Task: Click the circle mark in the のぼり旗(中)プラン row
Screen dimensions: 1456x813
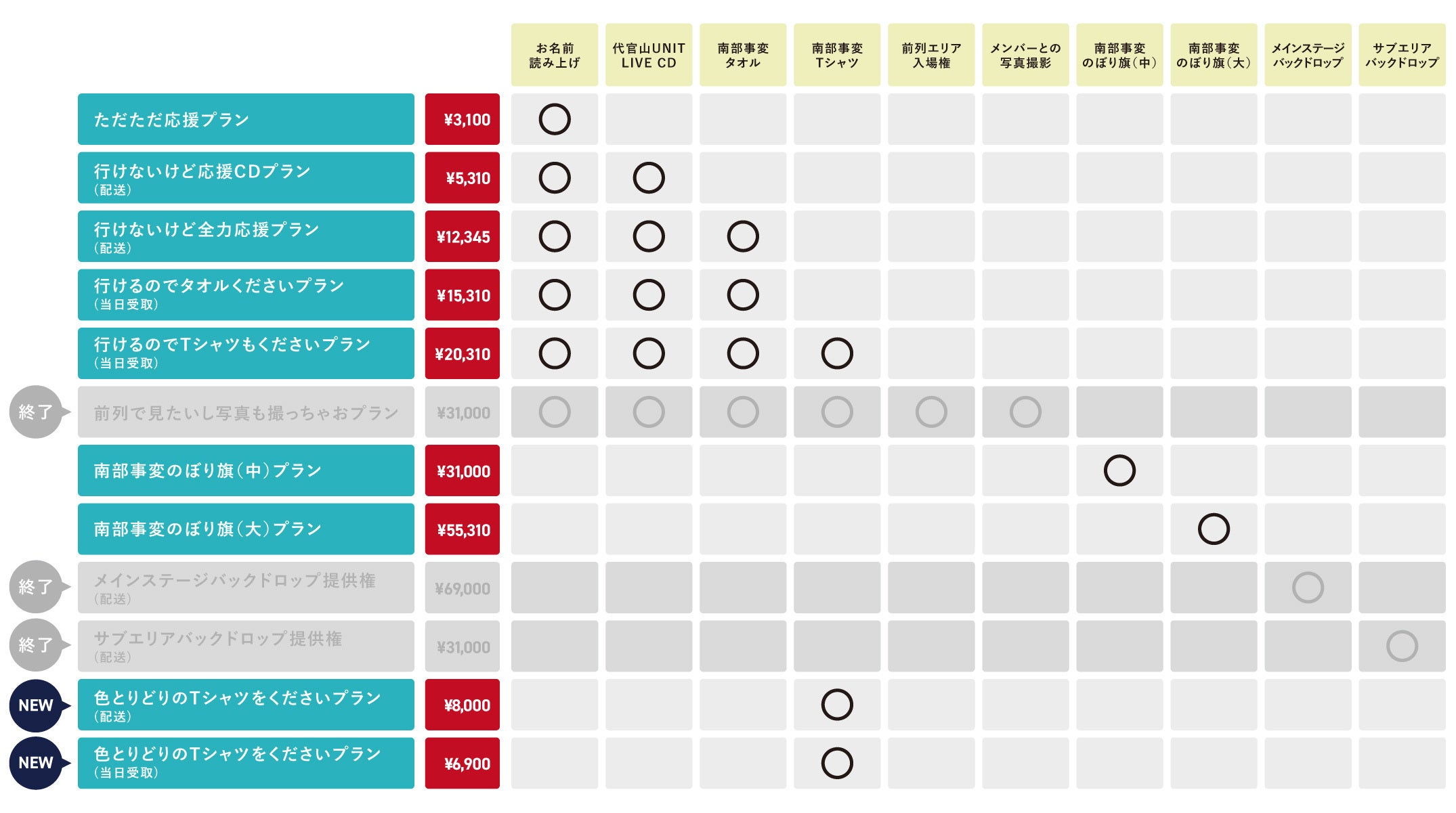Action: (x=1119, y=470)
